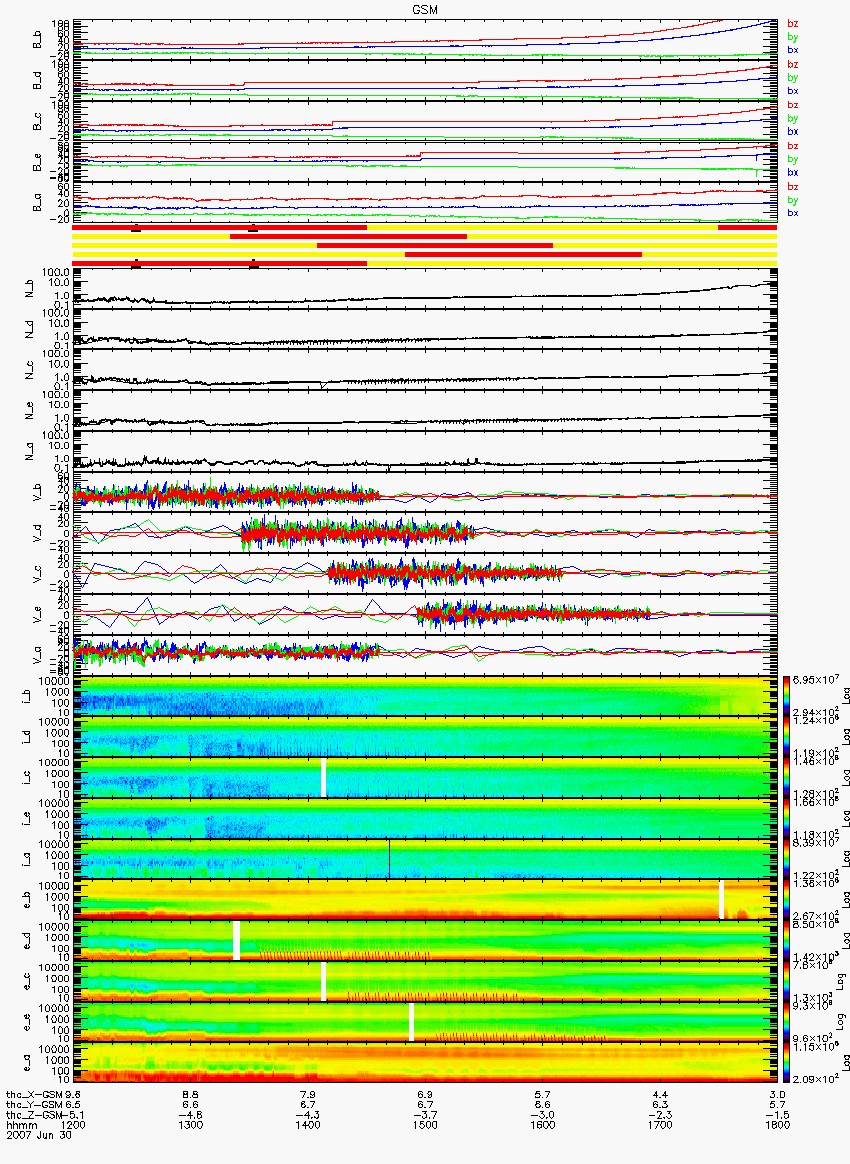Click the 1700 time tick label
This screenshot has height=1164, width=850.
(660, 1125)
